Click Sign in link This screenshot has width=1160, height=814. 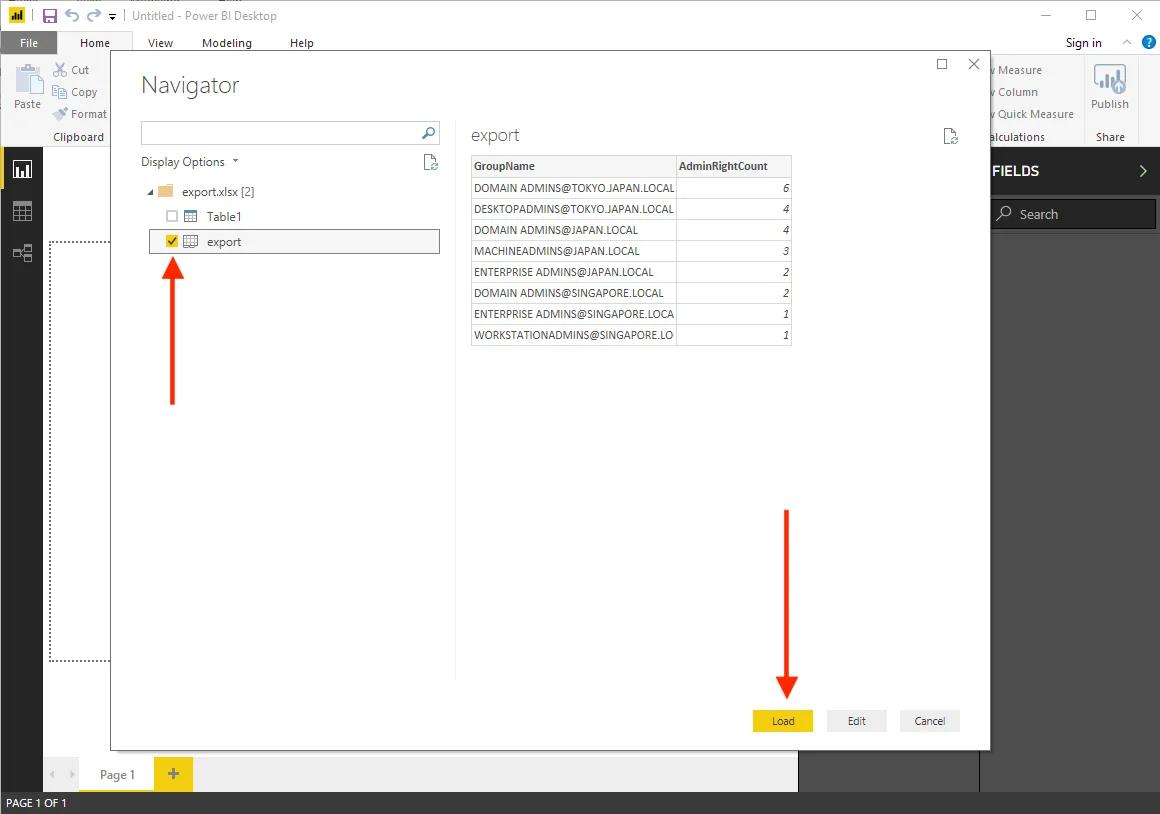(x=1083, y=43)
